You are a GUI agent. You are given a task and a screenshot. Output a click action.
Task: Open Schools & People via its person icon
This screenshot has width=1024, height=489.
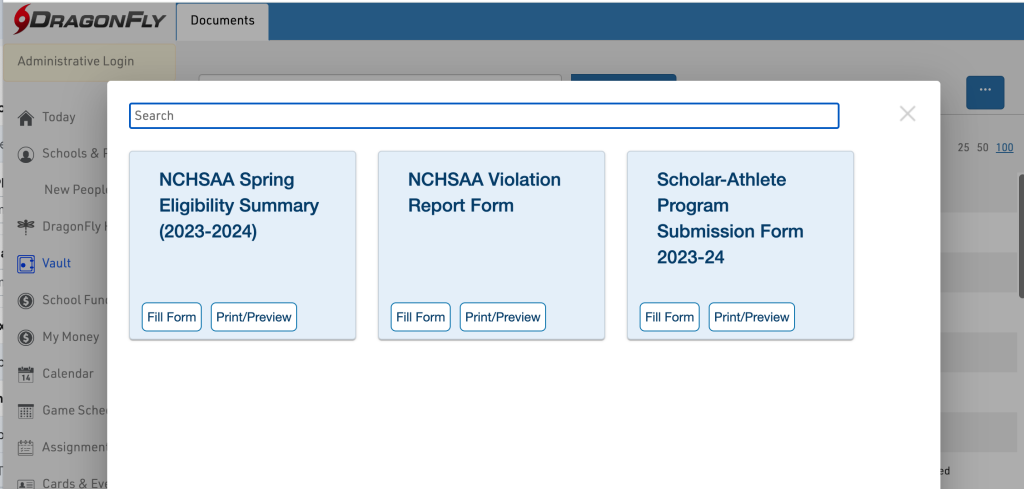coord(26,154)
